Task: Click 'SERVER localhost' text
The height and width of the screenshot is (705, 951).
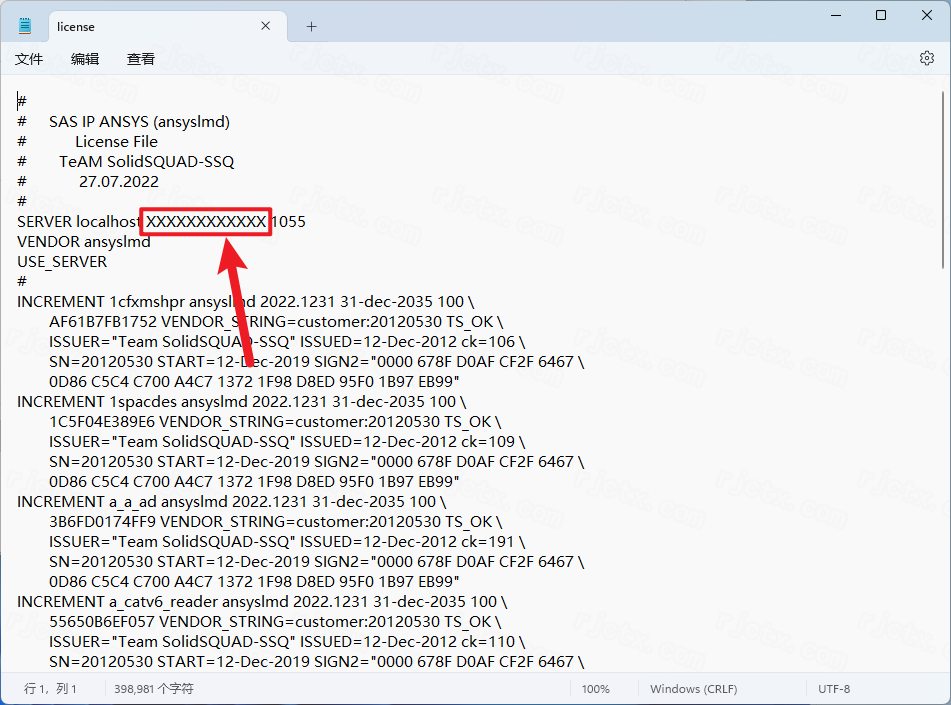Action: (79, 221)
